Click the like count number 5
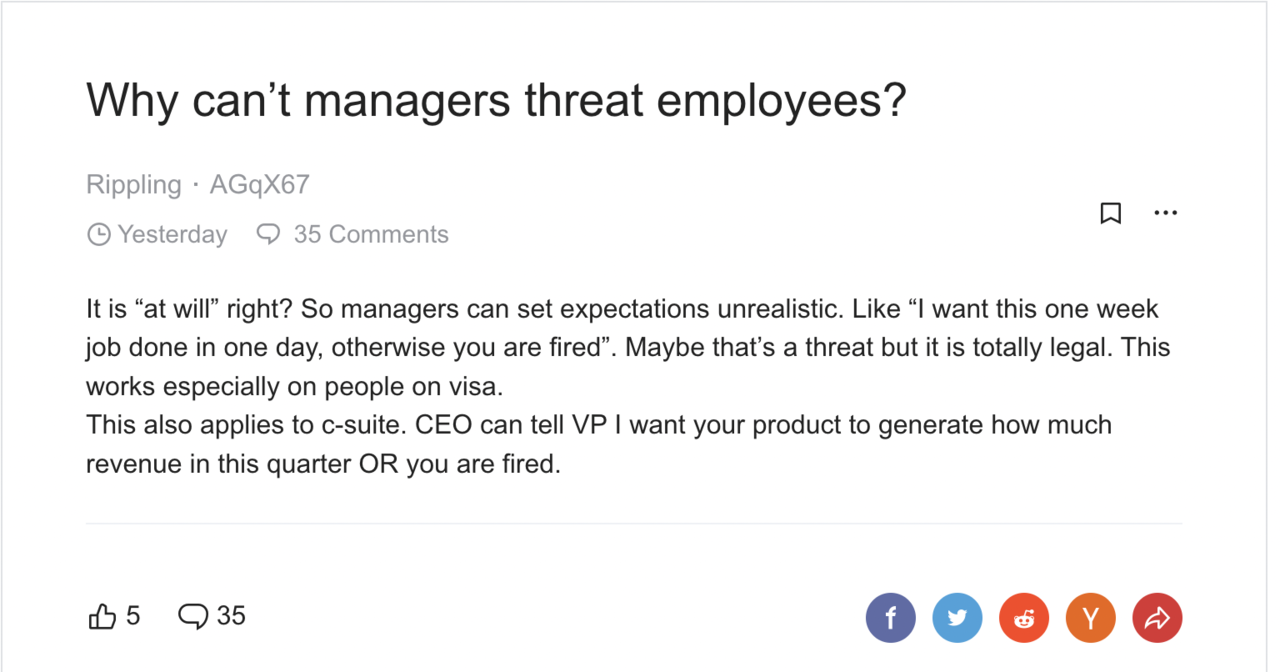 coord(133,616)
